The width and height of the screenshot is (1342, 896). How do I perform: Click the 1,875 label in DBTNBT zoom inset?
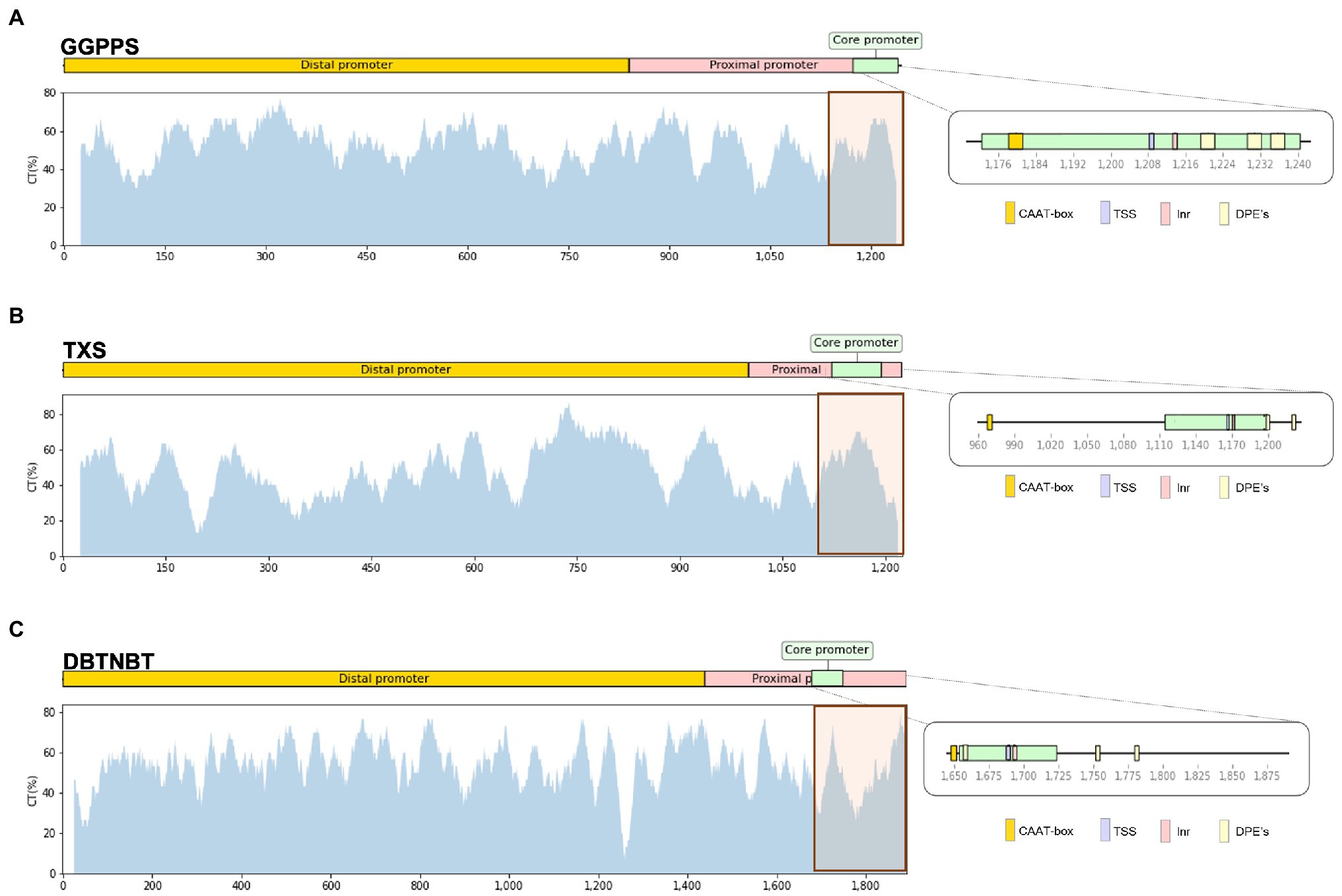1267,776
